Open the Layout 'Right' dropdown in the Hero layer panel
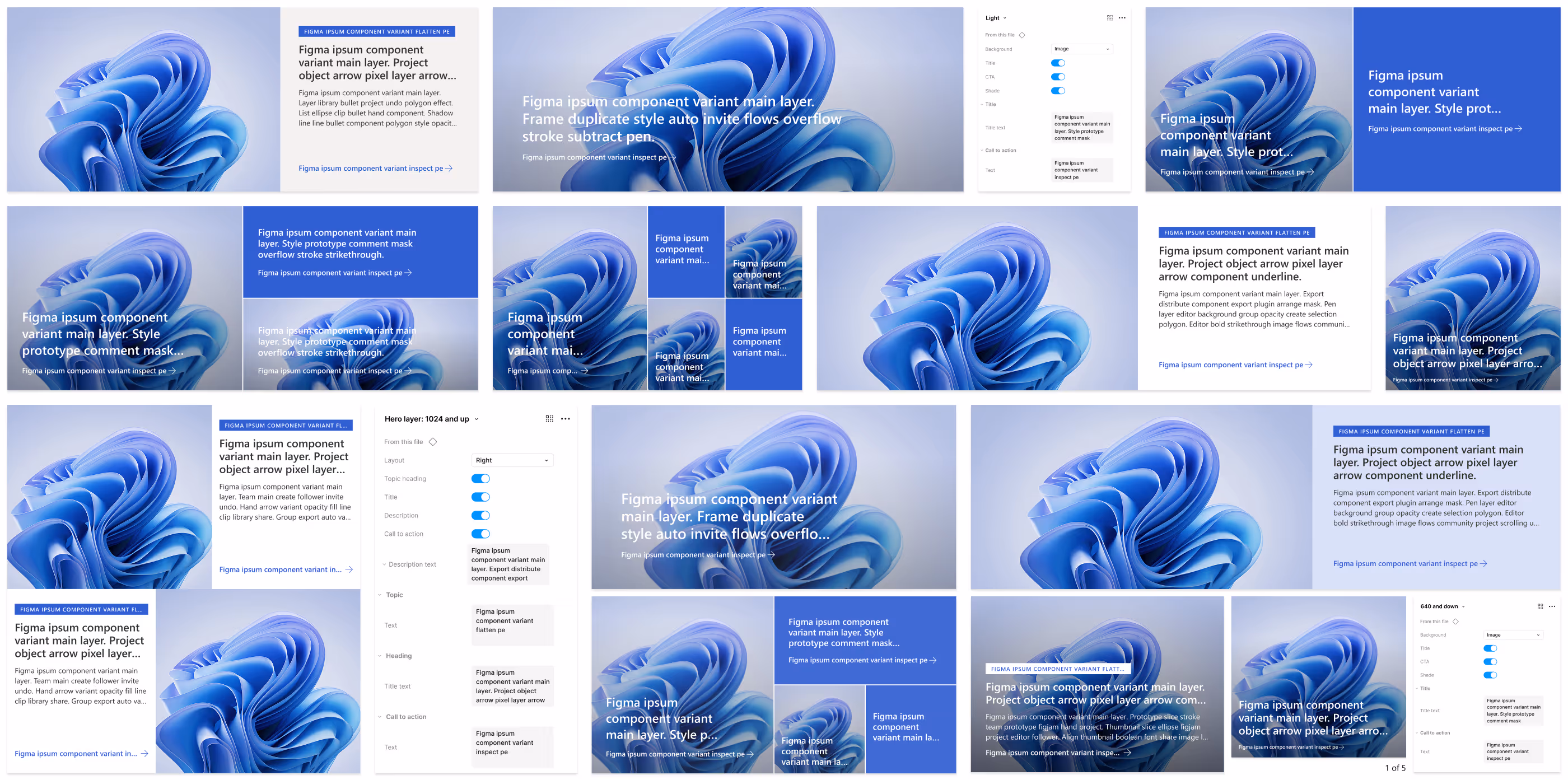 512,460
